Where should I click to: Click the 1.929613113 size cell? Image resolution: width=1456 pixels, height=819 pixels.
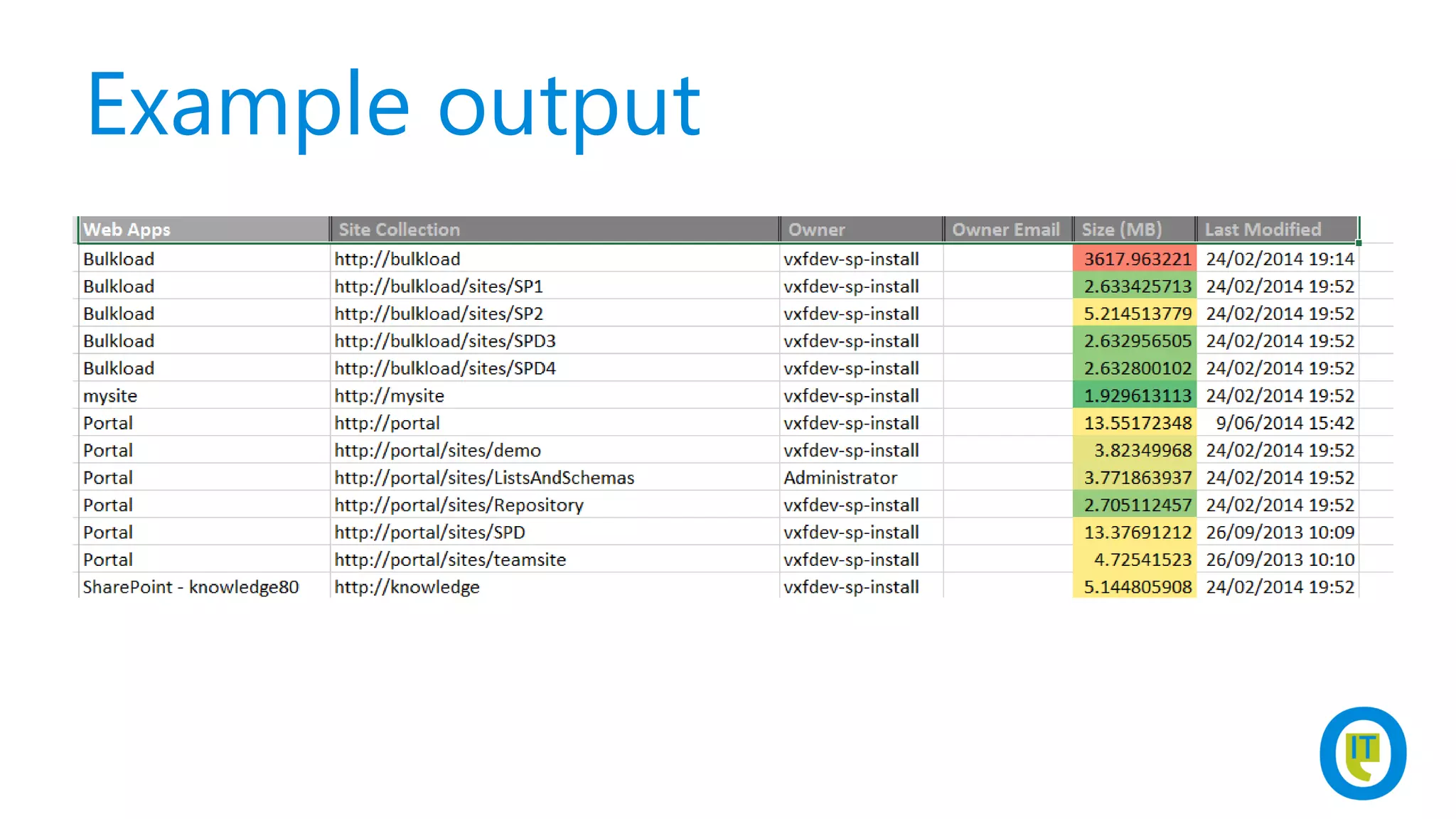click(x=1135, y=396)
